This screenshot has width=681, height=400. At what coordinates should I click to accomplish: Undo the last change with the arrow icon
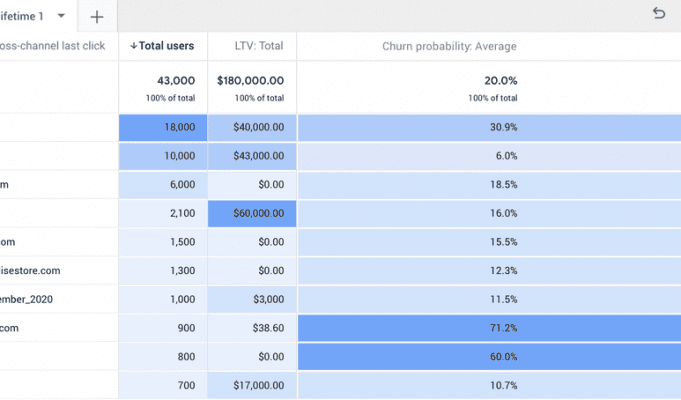[x=658, y=14]
